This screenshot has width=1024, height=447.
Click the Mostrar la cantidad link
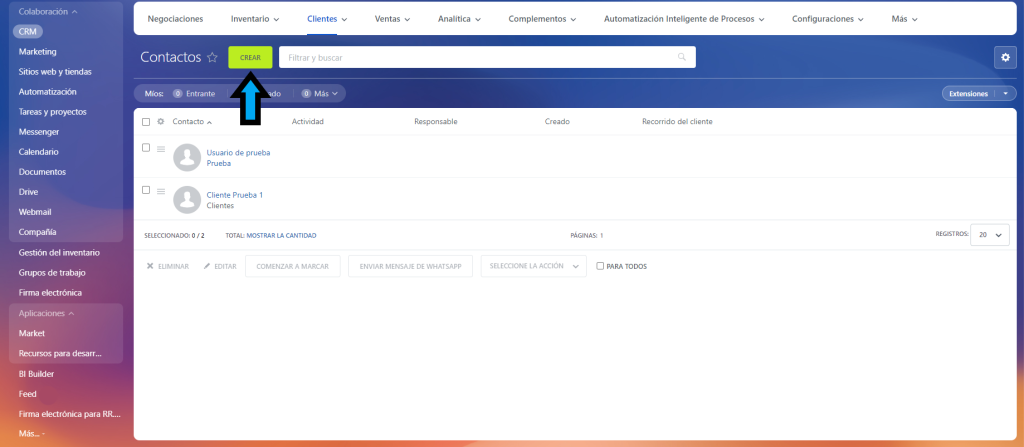pos(281,235)
